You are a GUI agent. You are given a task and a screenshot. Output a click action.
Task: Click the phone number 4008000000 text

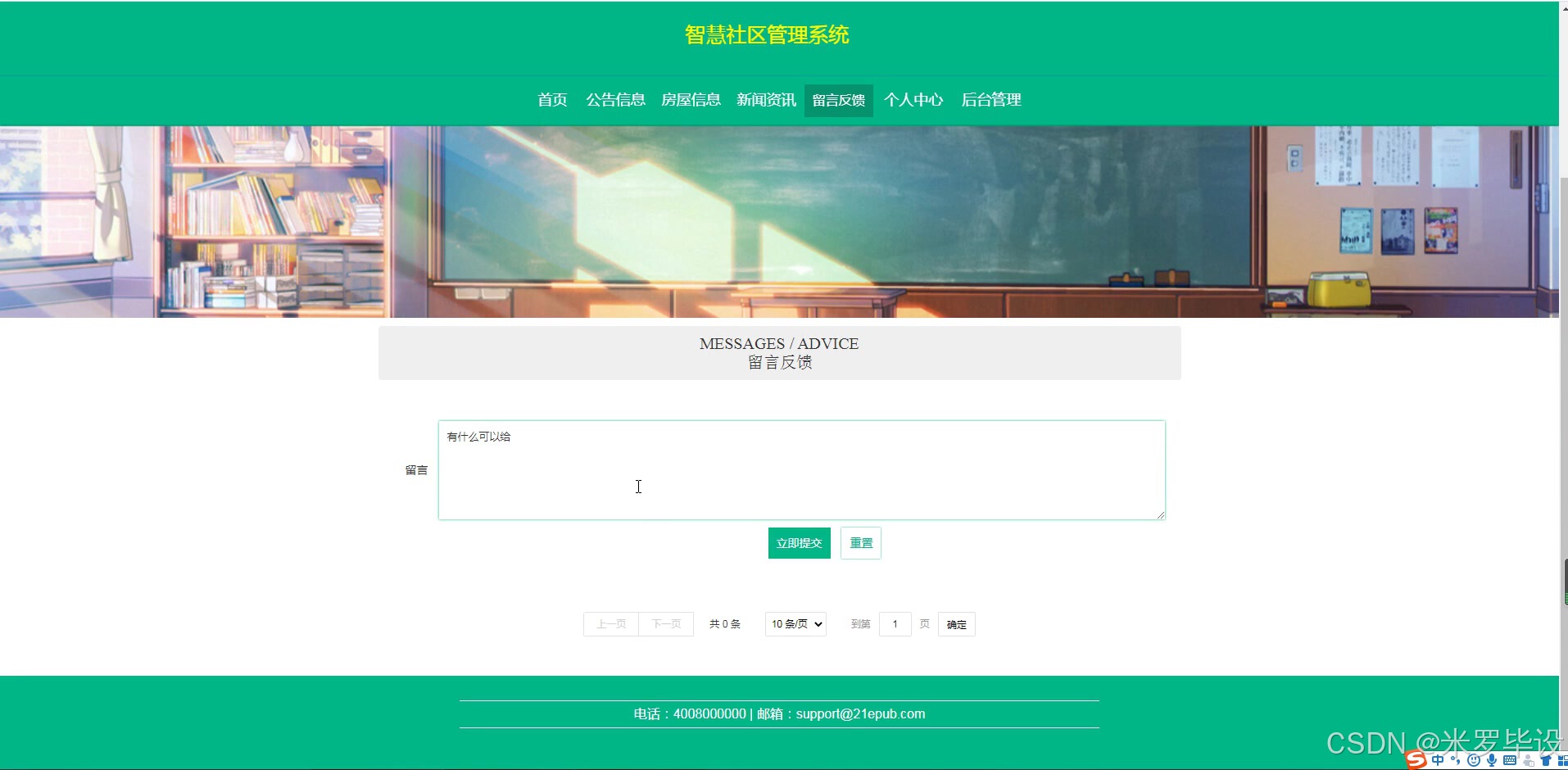pyautogui.click(x=709, y=714)
